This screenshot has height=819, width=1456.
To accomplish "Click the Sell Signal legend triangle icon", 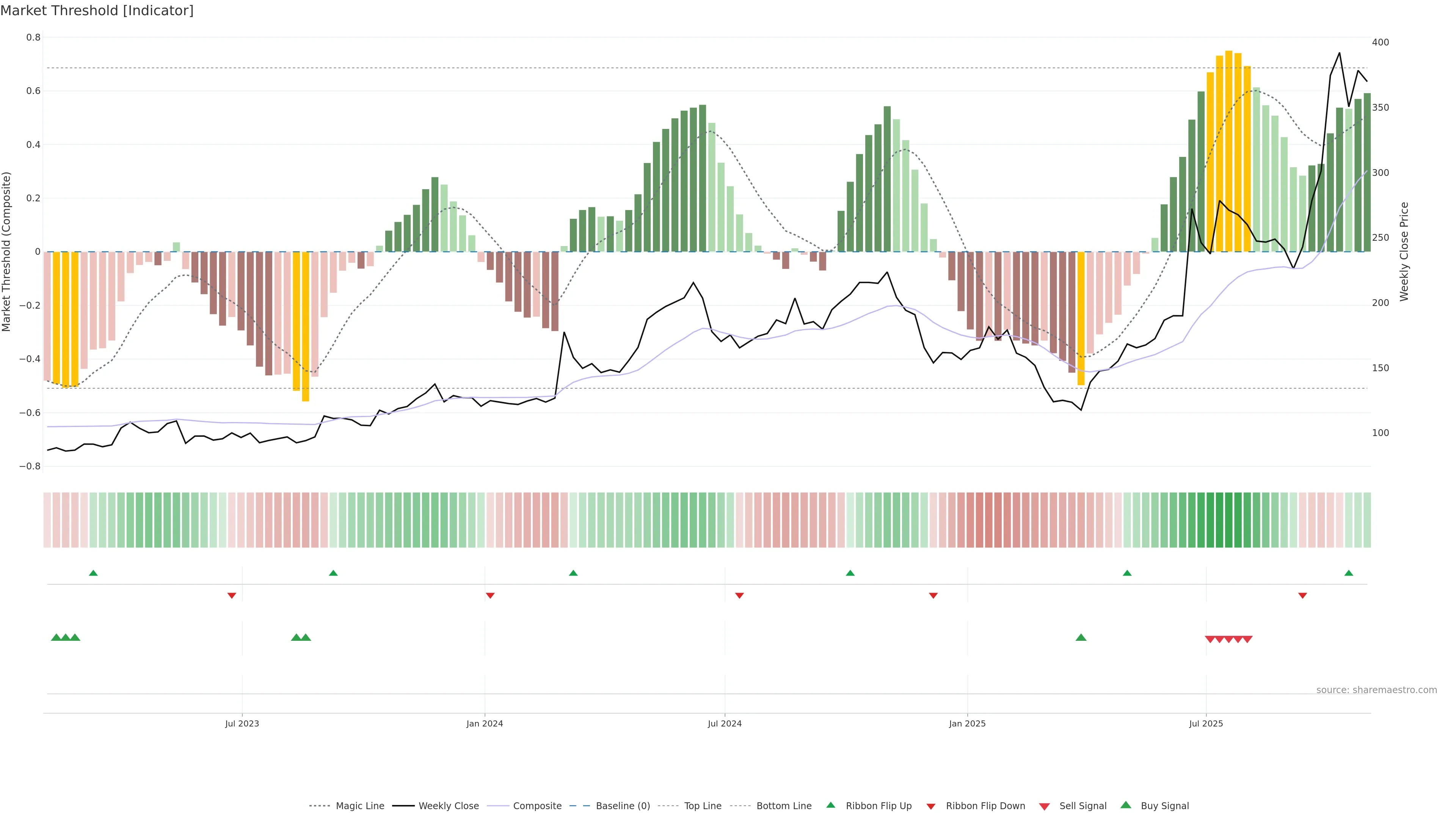I will (x=1044, y=806).
